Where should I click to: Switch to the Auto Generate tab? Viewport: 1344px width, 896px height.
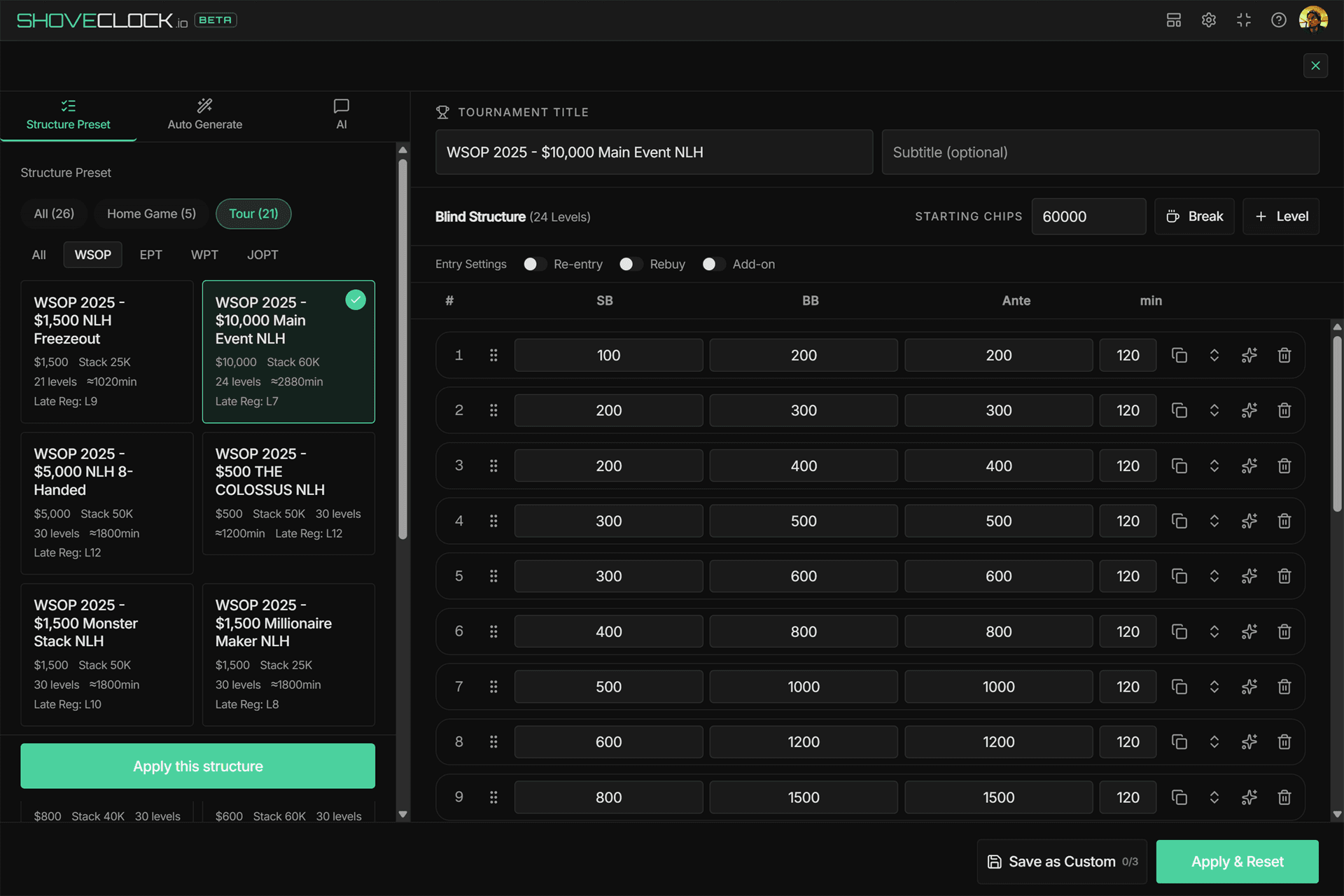204,115
